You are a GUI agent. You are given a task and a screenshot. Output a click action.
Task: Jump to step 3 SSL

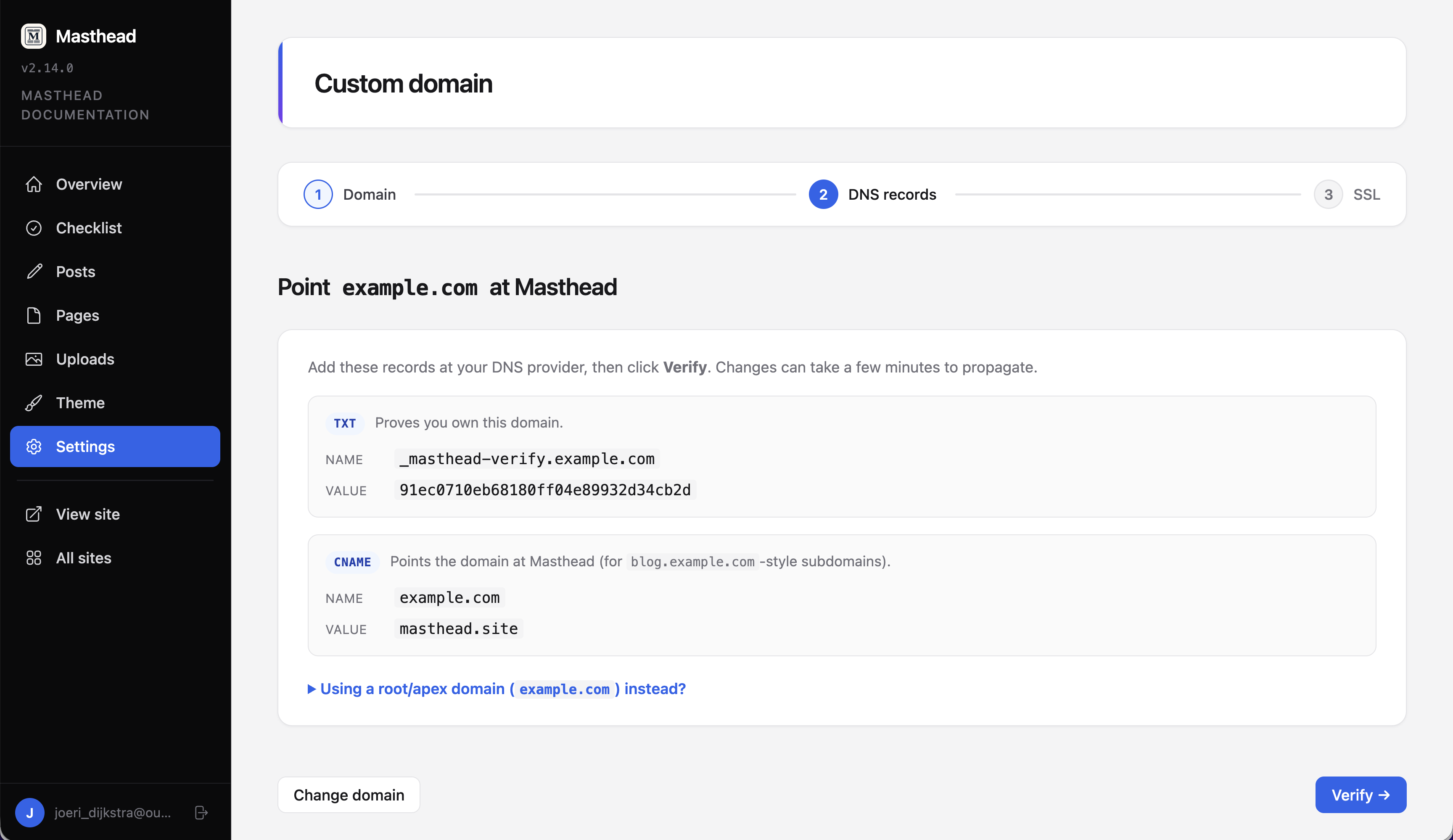click(x=1347, y=194)
